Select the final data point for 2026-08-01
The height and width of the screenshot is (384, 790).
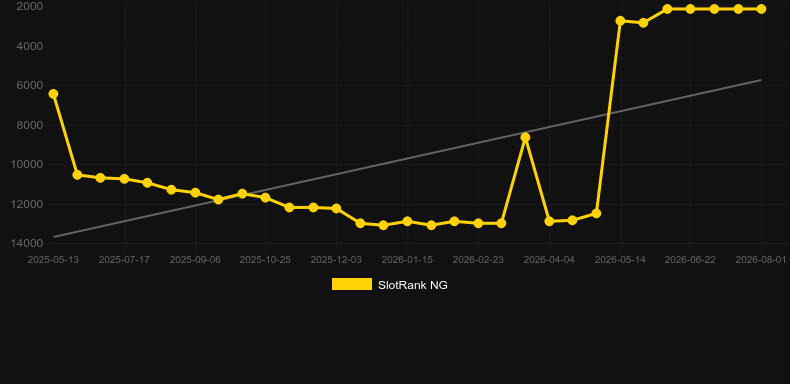coord(761,9)
